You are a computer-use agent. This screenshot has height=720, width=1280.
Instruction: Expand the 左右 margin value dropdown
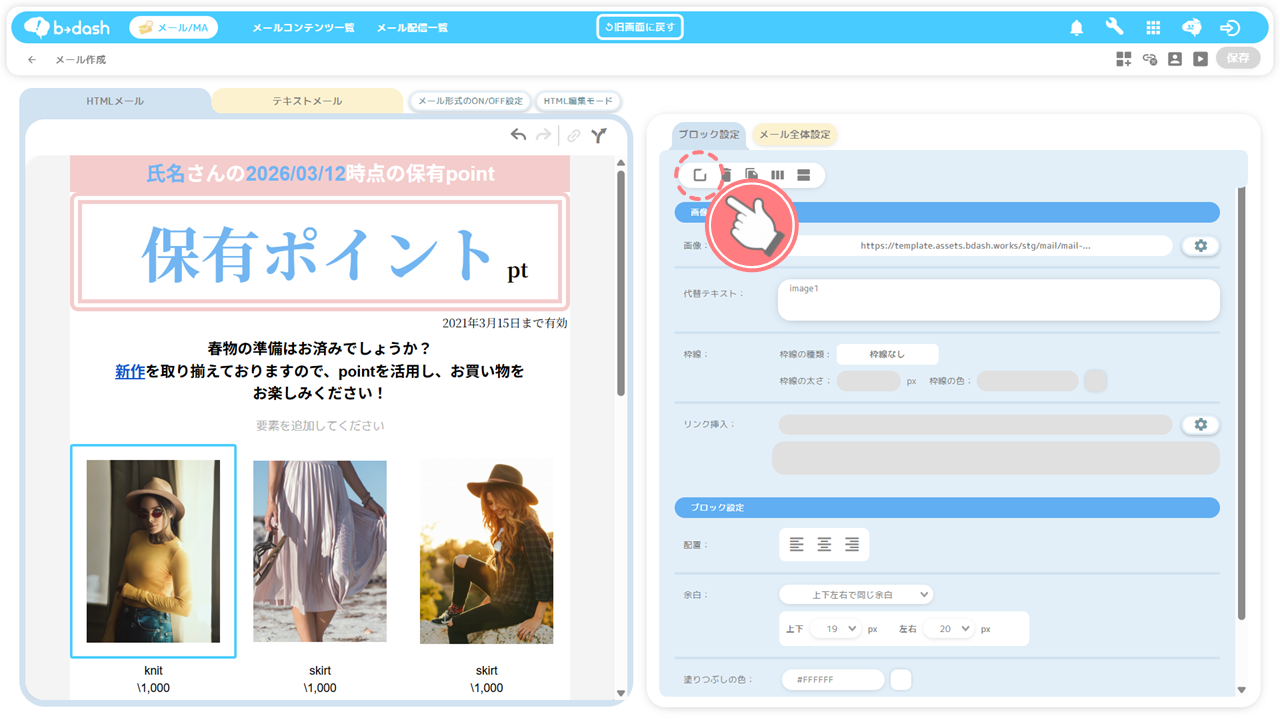click(x=948, y=629)
